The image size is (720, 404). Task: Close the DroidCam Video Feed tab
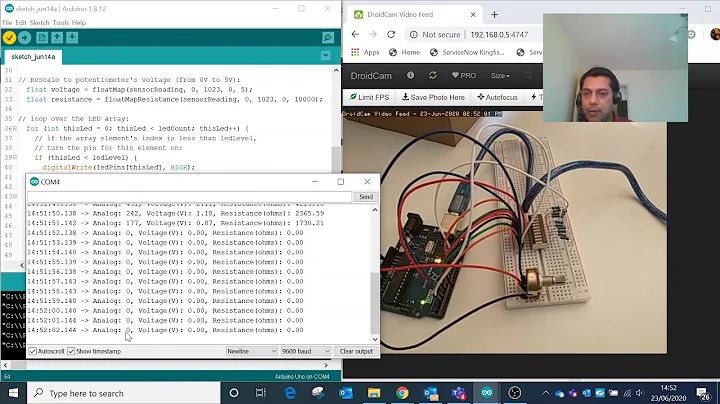pos(473,15)
